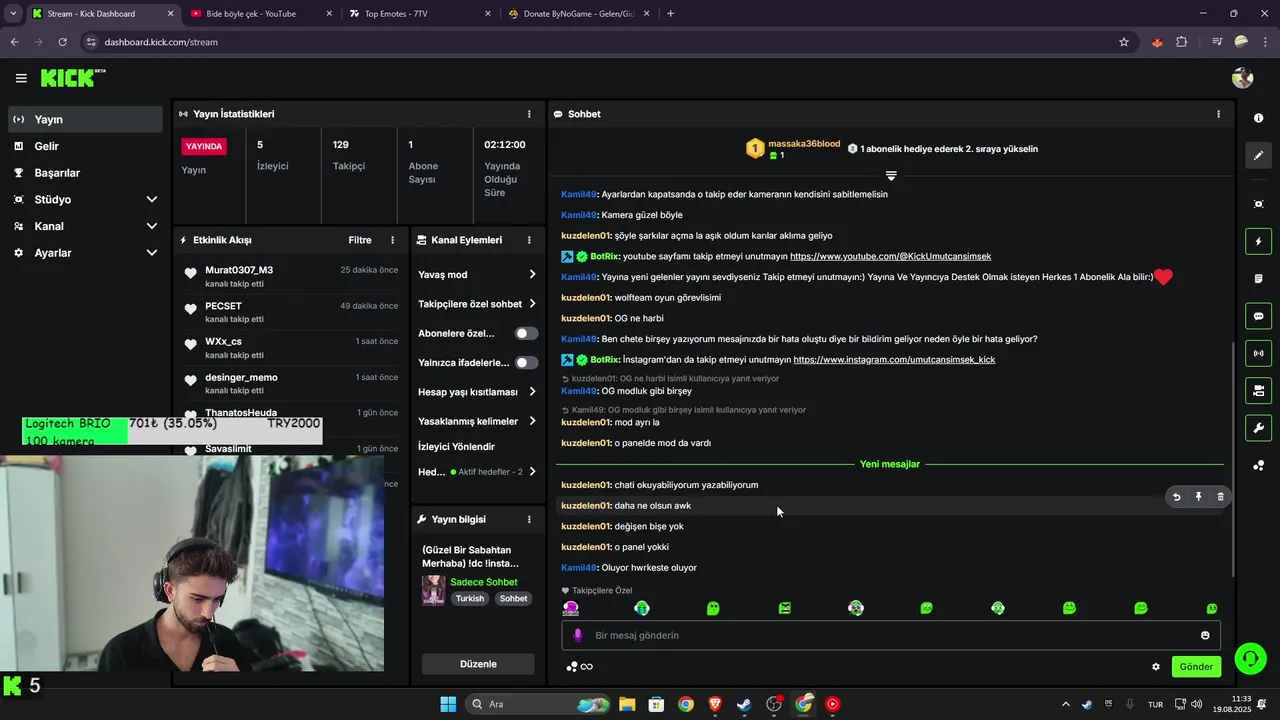Open Windows Start menu

[x=448, y=704]
